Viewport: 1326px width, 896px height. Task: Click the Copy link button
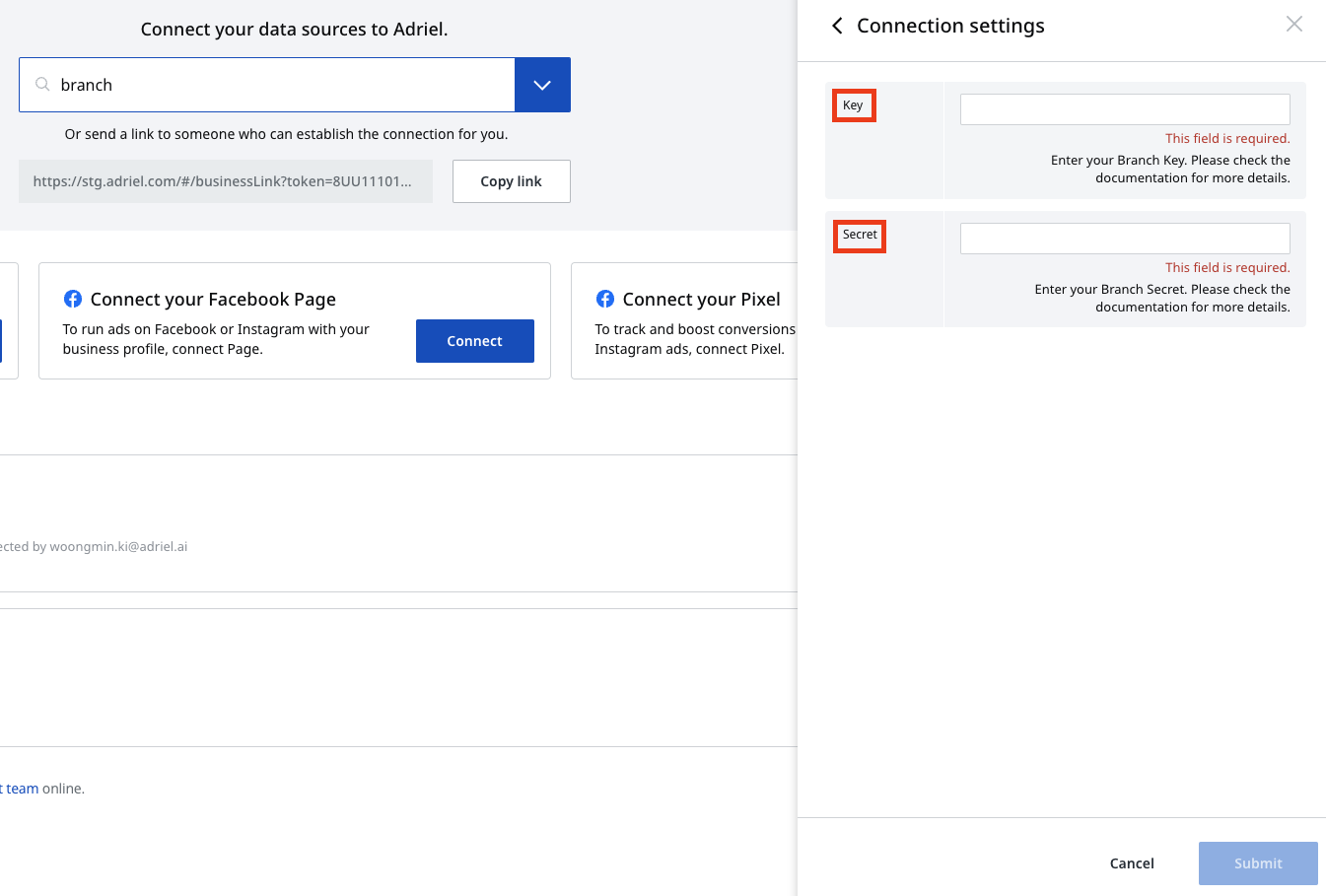(x=511, y=181)
